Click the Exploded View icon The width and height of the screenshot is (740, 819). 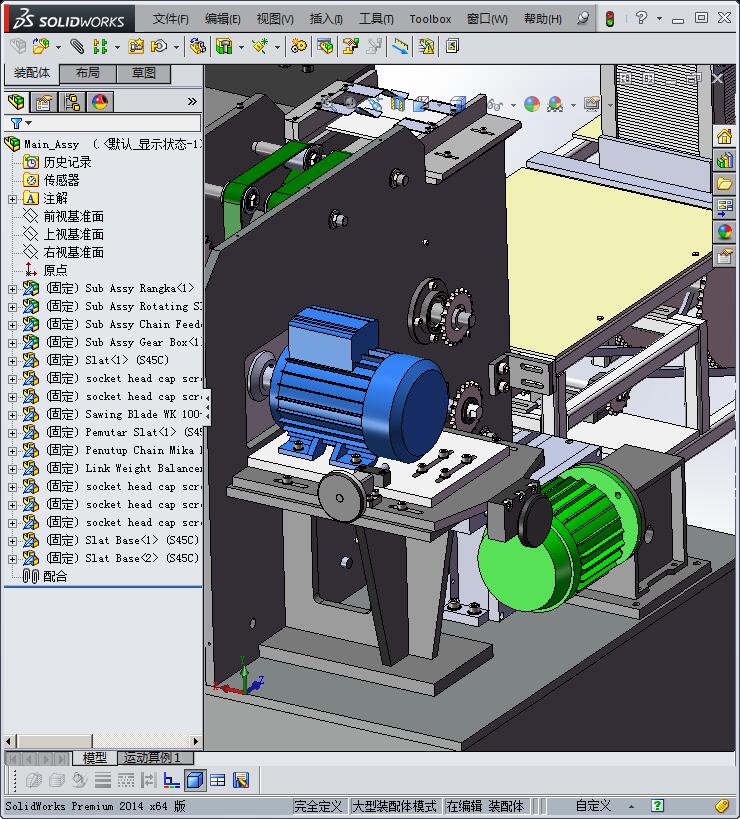pos(350,46)
